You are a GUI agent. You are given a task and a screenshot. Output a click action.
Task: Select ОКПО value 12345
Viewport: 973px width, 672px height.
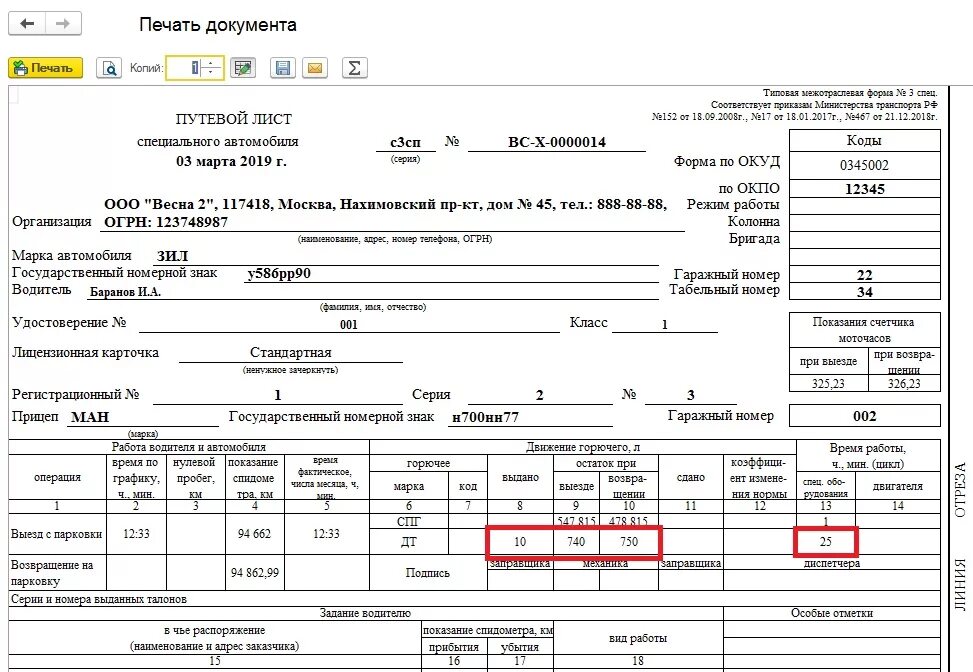tap(864, 189)
